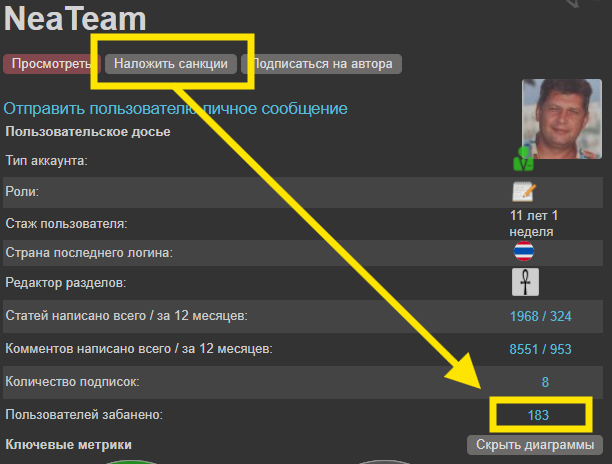Click the ankh section editor icon
612x464 pixels.
(x=524, y=283)
